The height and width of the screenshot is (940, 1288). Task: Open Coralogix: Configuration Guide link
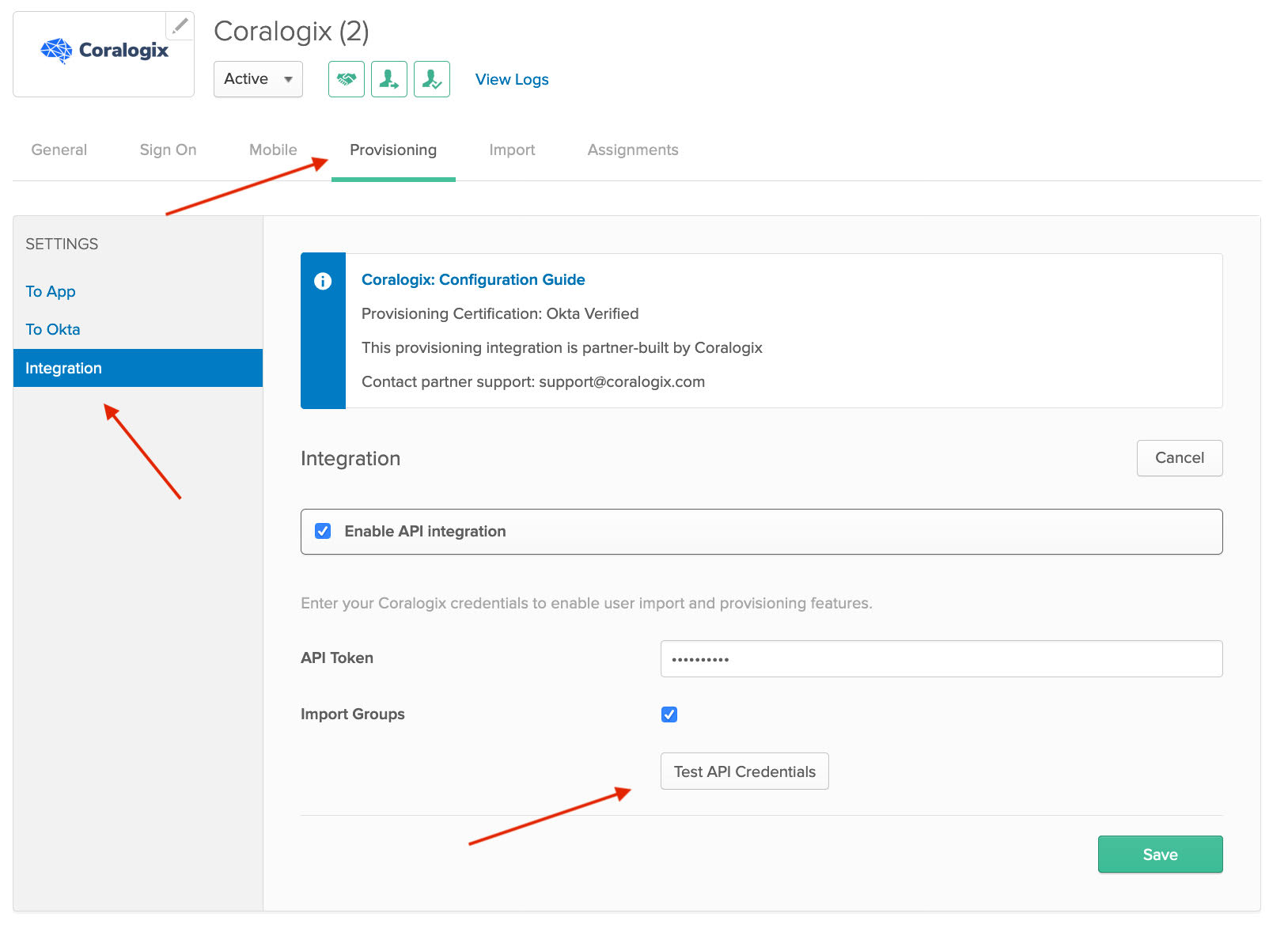(473, 279)
